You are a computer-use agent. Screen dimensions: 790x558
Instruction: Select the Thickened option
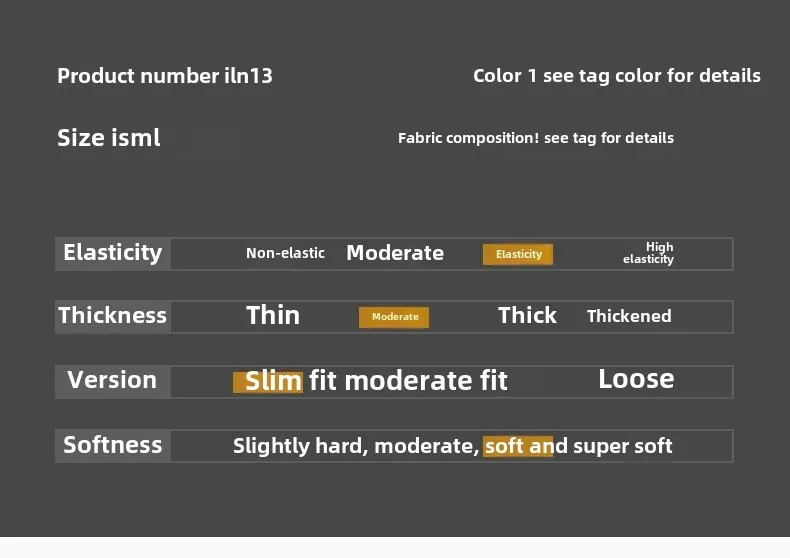pos(629,316)
